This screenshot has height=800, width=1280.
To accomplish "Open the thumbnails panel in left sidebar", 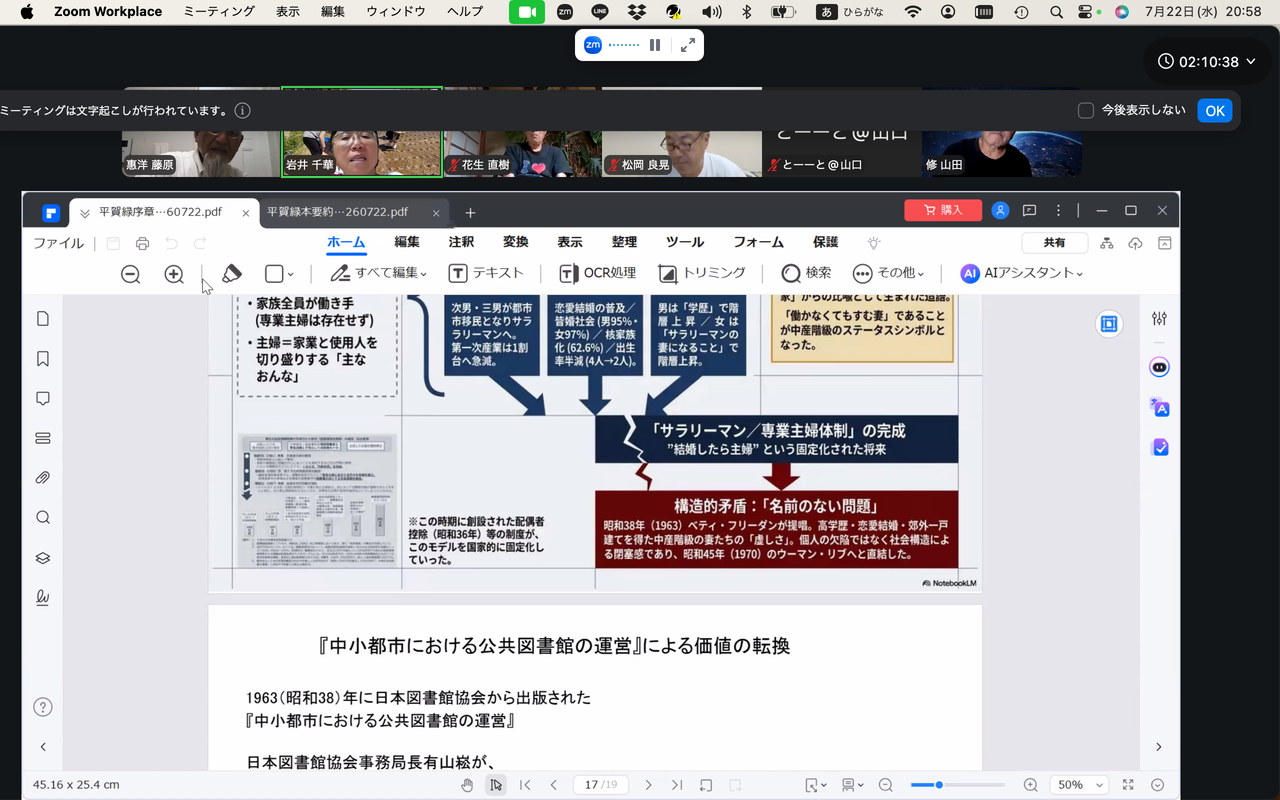I will click(43, 318).
